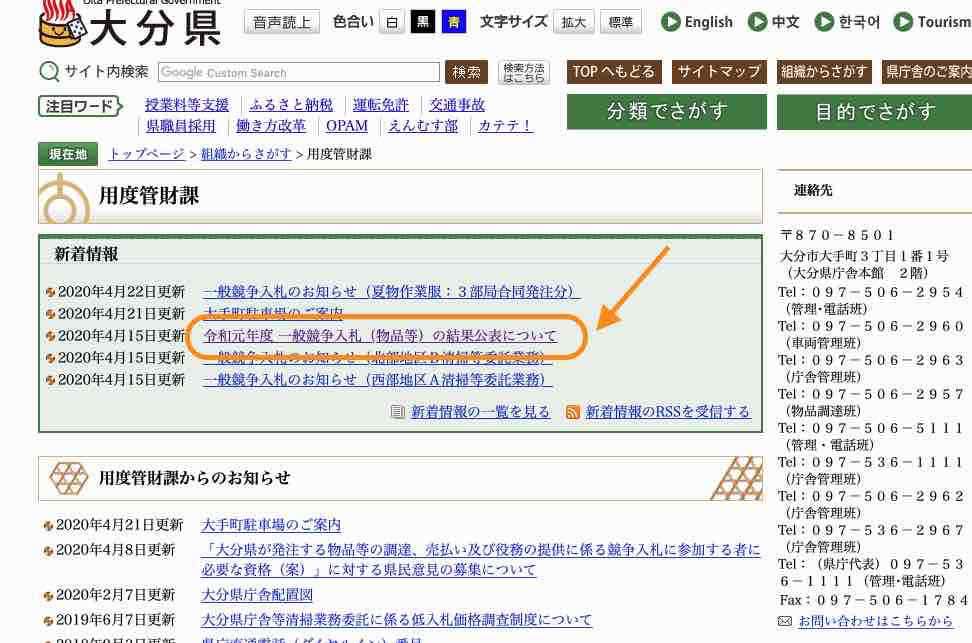
Task: Click the envelope icon for お問い合わせ
Action: tap(785, 621)
